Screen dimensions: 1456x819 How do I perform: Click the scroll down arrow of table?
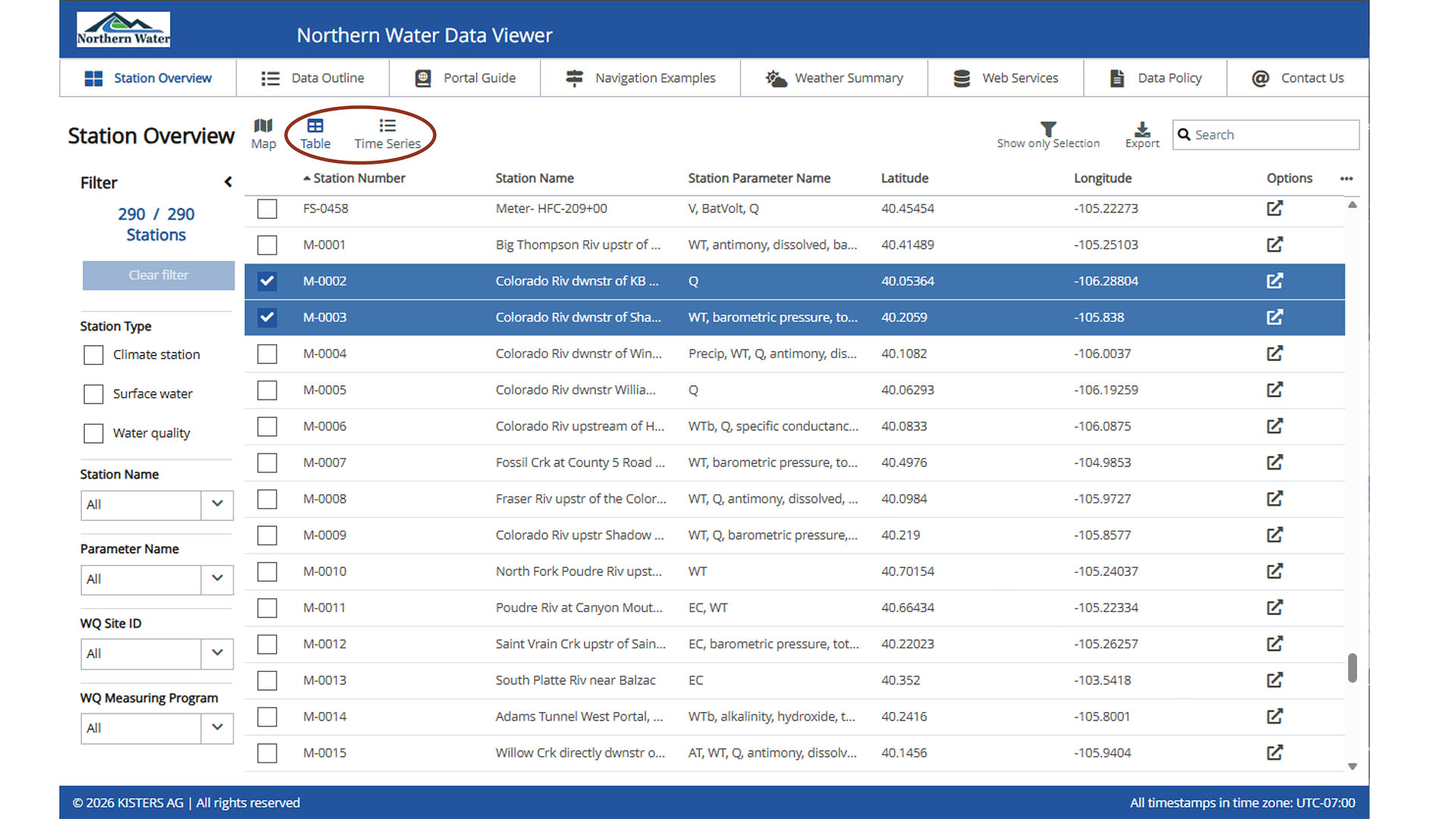click(1352, 767)
